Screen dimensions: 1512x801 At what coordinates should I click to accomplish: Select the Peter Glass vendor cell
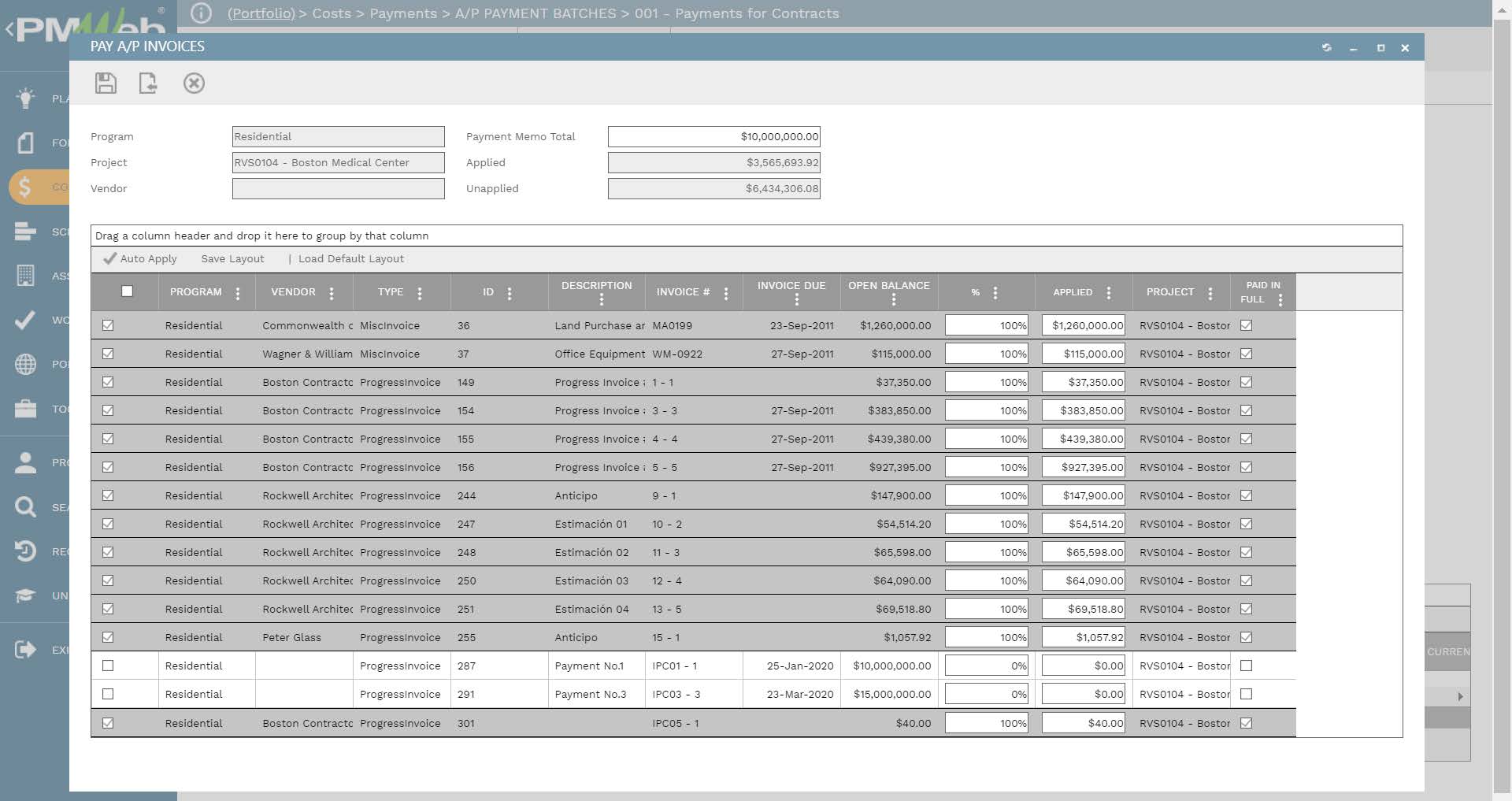tap(304, 637)
